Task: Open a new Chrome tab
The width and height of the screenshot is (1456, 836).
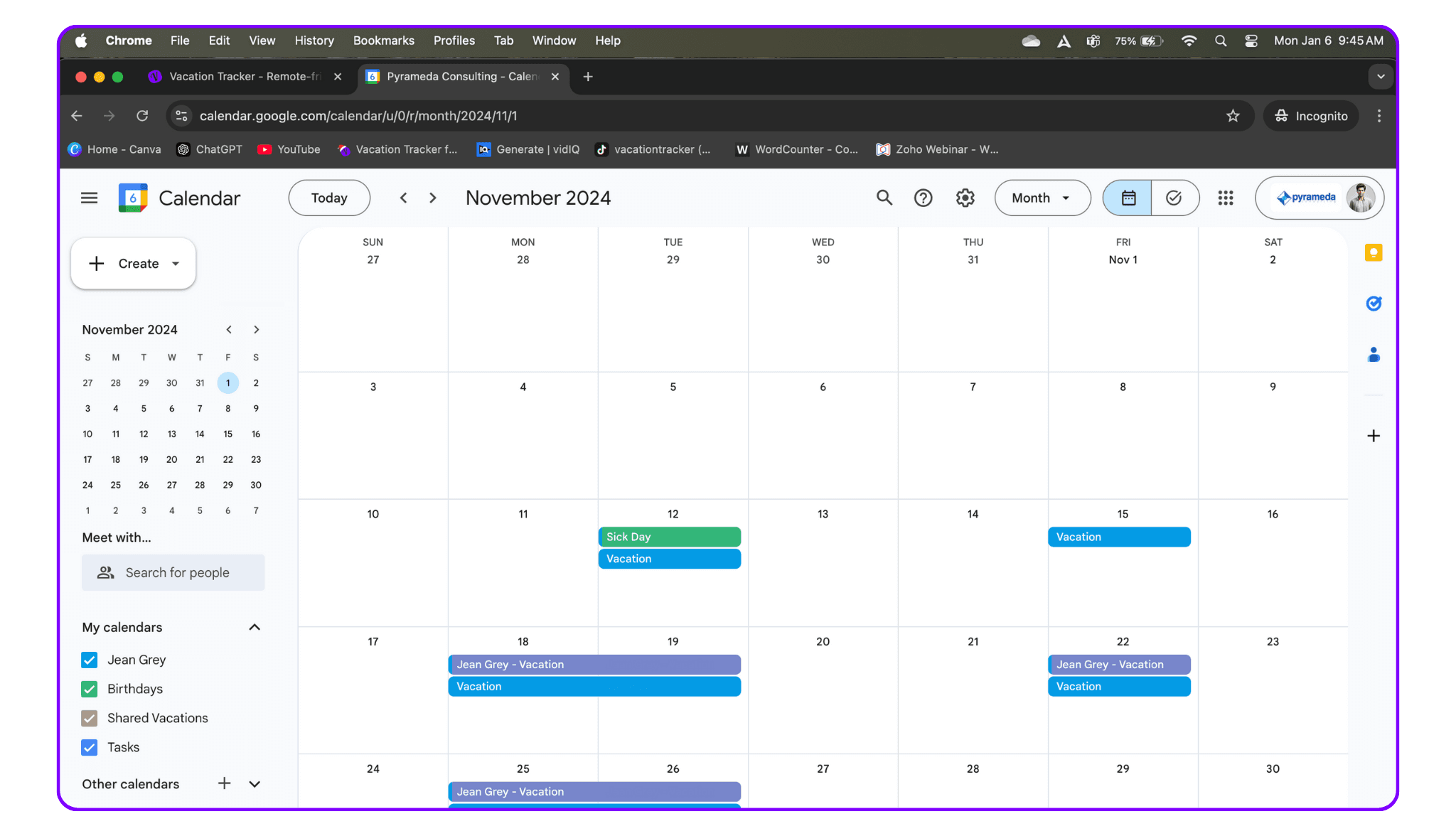Action: (x=588, y=77)
